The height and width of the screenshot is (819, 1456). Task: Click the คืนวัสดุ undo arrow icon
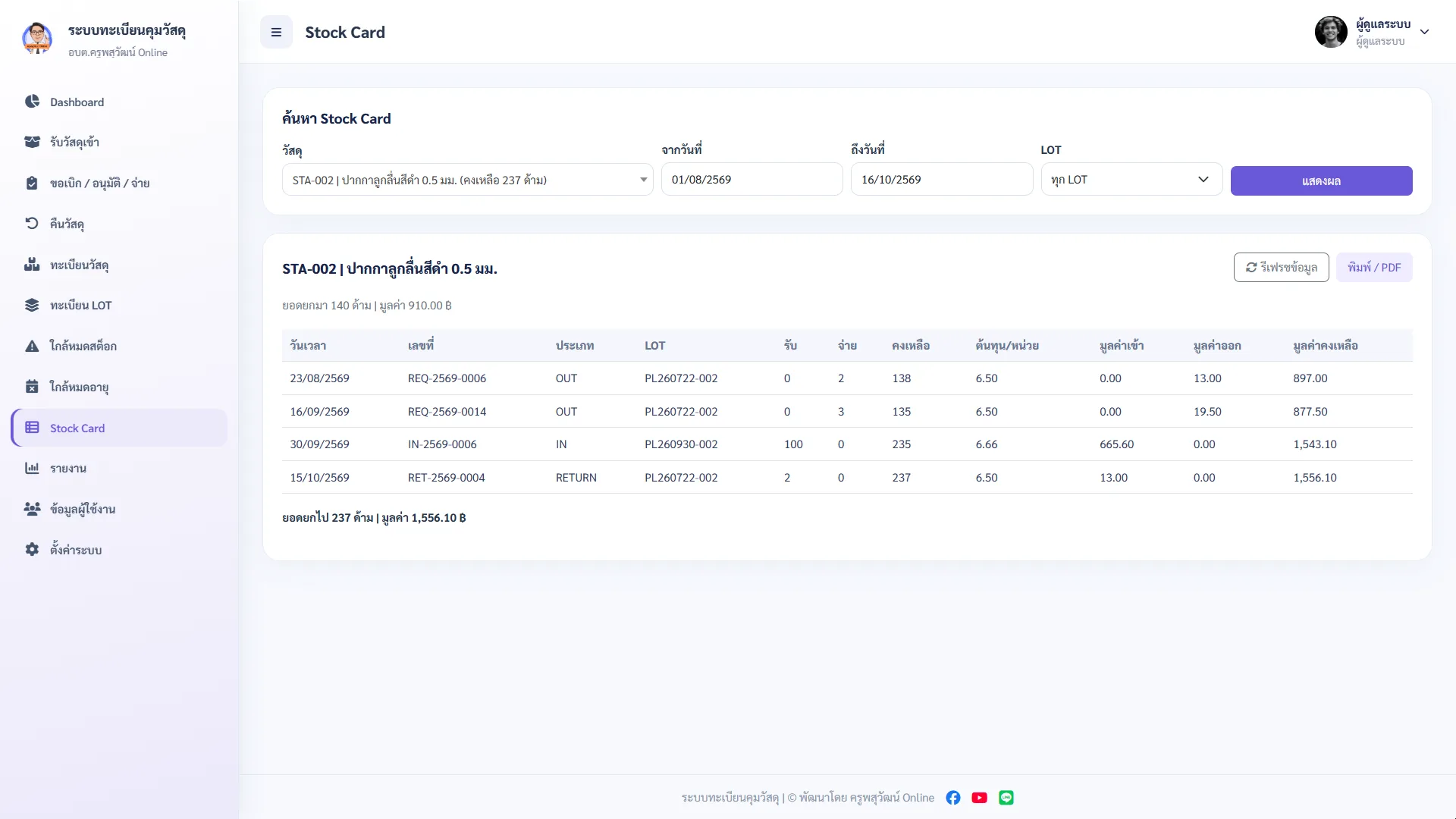32,223
